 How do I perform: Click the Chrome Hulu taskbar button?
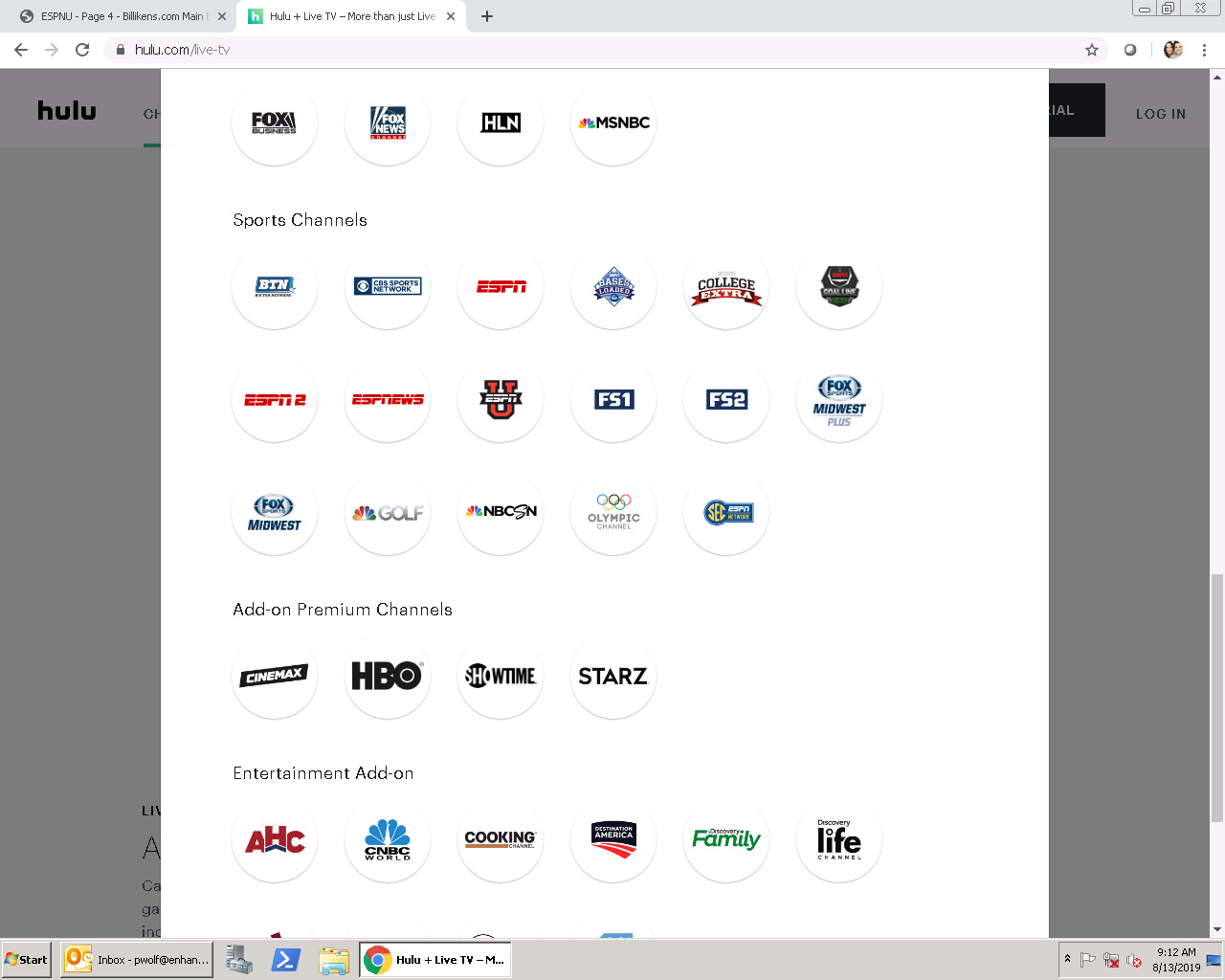coord(435,960)
